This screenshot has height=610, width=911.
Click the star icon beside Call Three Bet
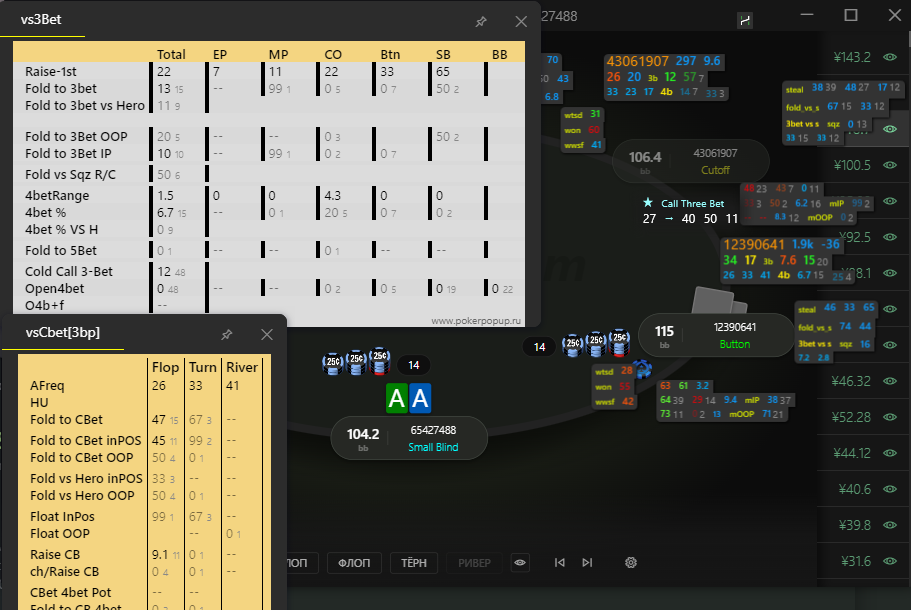click(x=648, y=203)
